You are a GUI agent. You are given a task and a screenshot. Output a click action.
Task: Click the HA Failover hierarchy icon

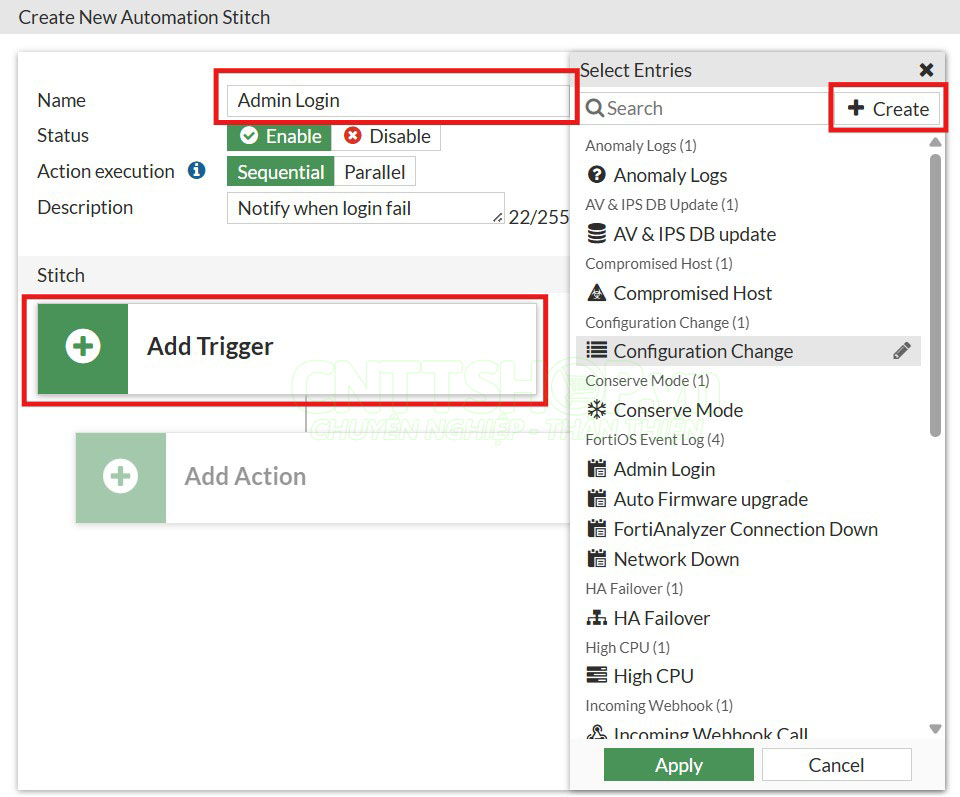click(597, 618)
